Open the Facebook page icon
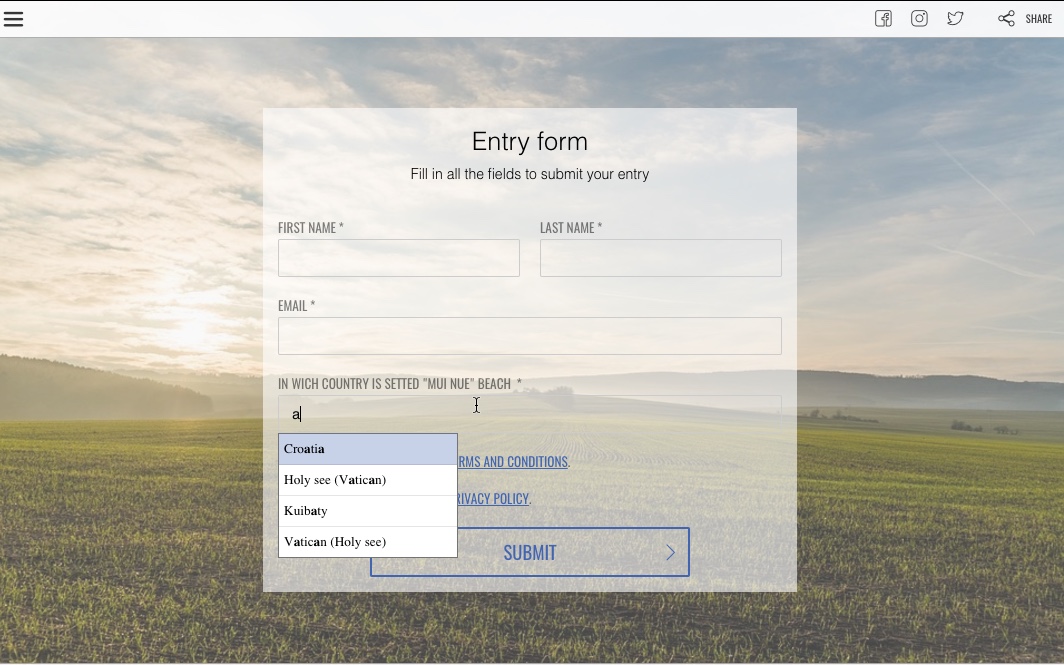The width and height of the screenshot is (1064, 665). coord(883,19)
